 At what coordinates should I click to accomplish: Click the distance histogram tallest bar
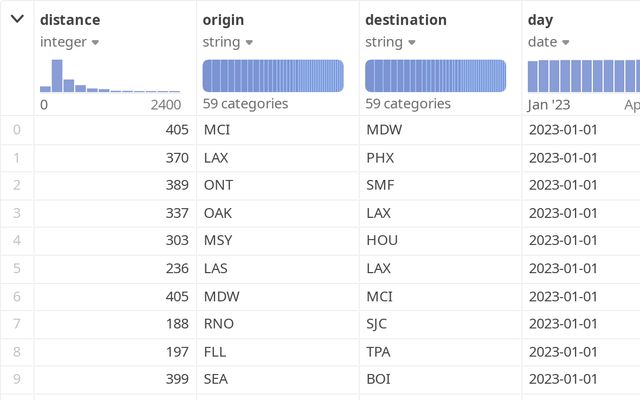click(57, 76)
